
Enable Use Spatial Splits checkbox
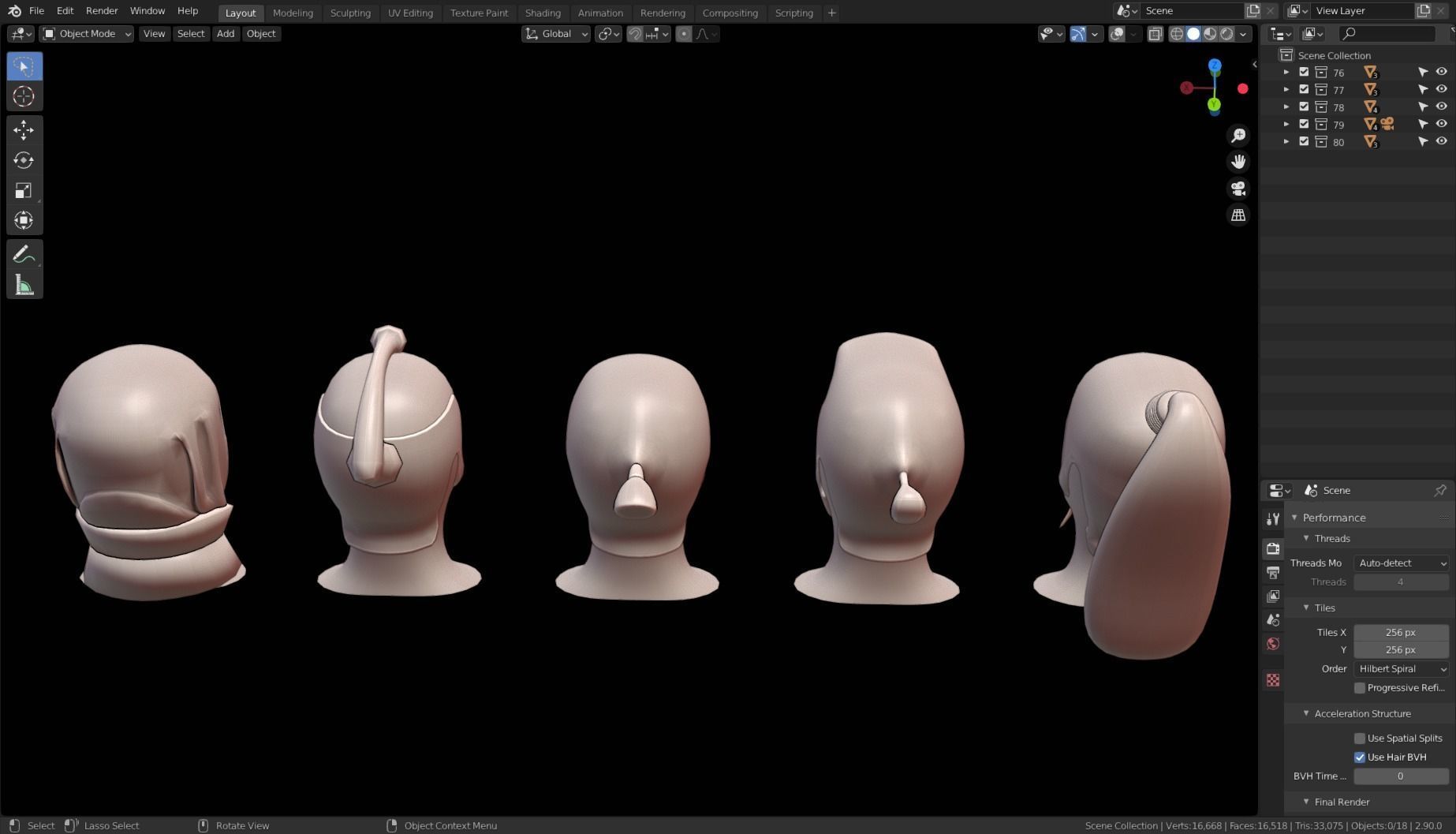tap(1360, 739)
